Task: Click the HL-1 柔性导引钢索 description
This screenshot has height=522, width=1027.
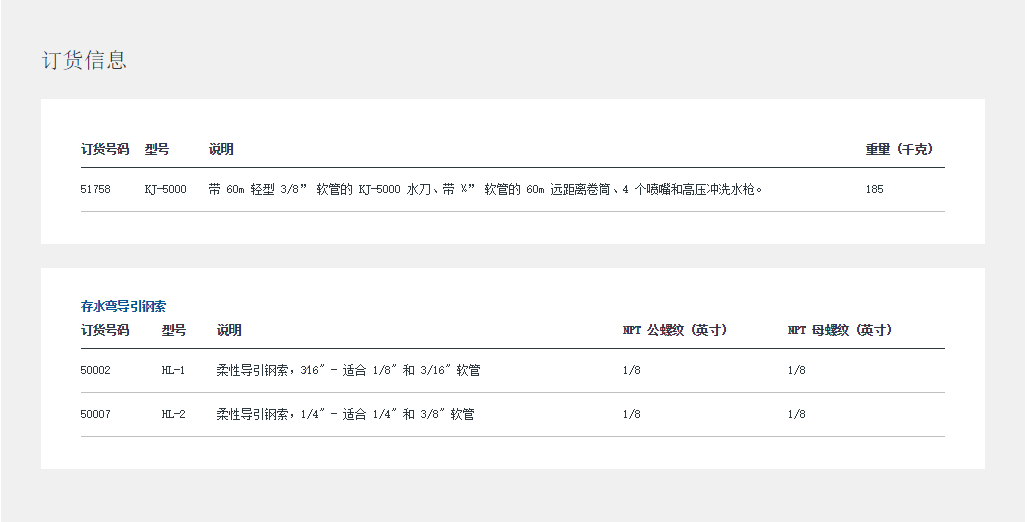Action: pos(348,370)
